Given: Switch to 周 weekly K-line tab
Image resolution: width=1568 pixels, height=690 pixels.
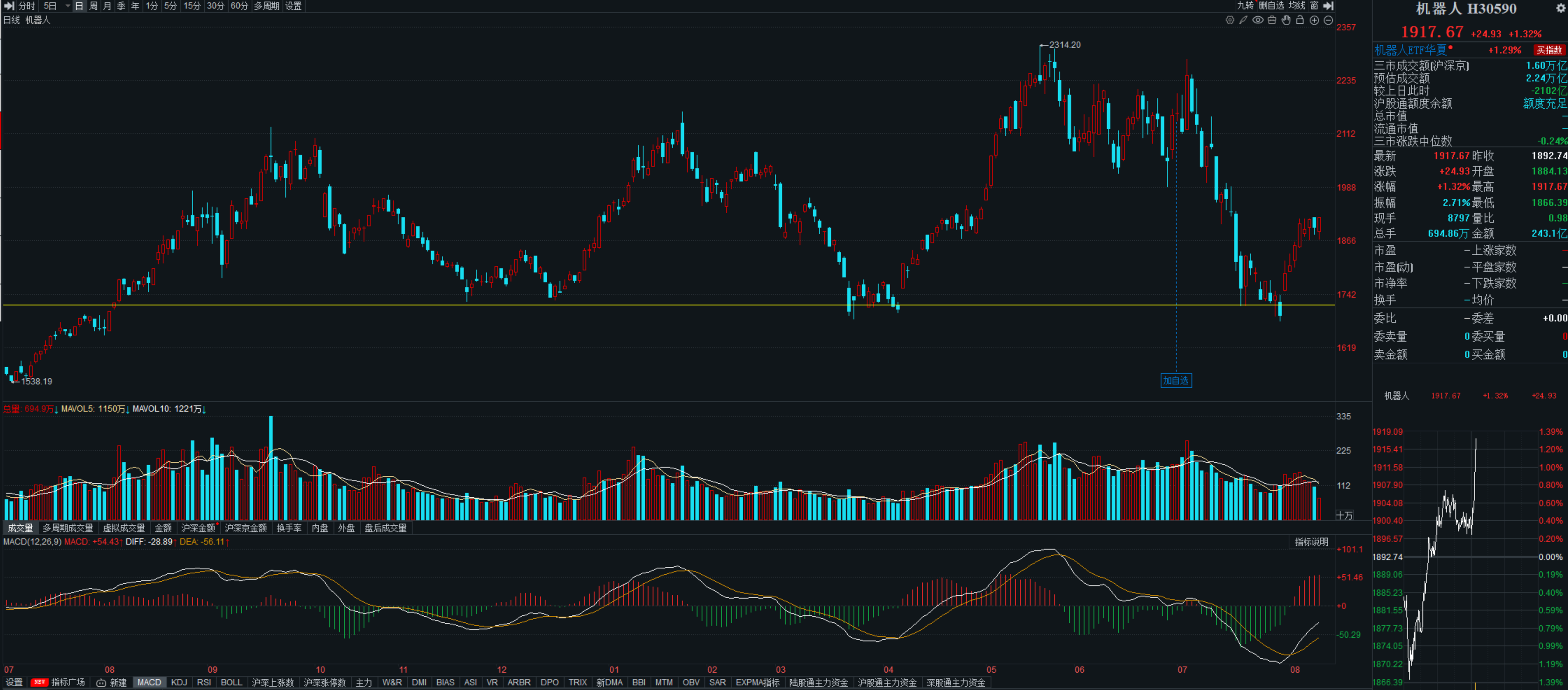Looking at the screenshot, I should point(93,6).
